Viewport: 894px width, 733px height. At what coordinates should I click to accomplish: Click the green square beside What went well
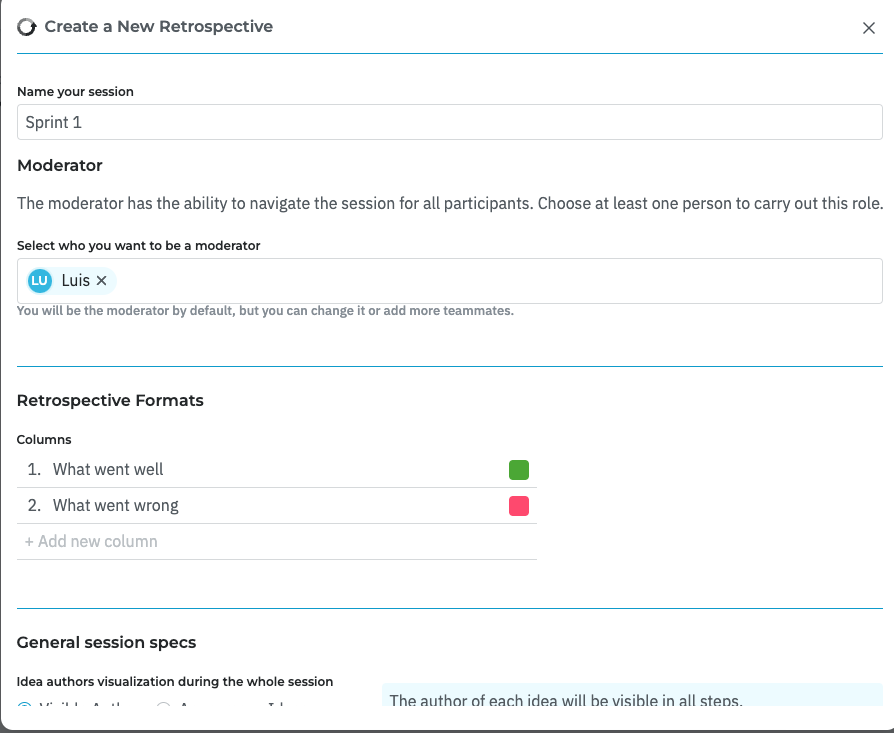[519, 469]
